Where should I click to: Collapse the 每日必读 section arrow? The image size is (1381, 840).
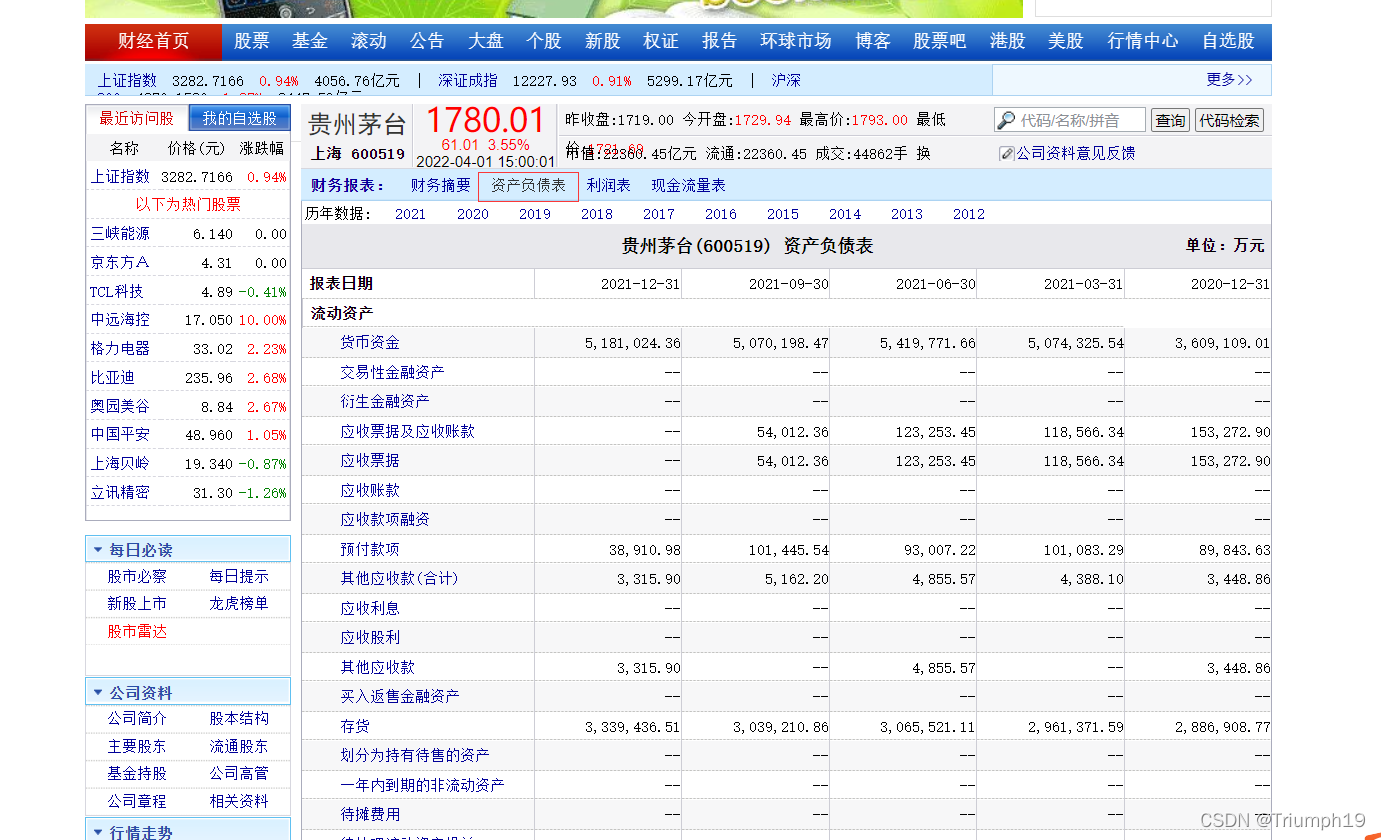(x=98, y=550)
